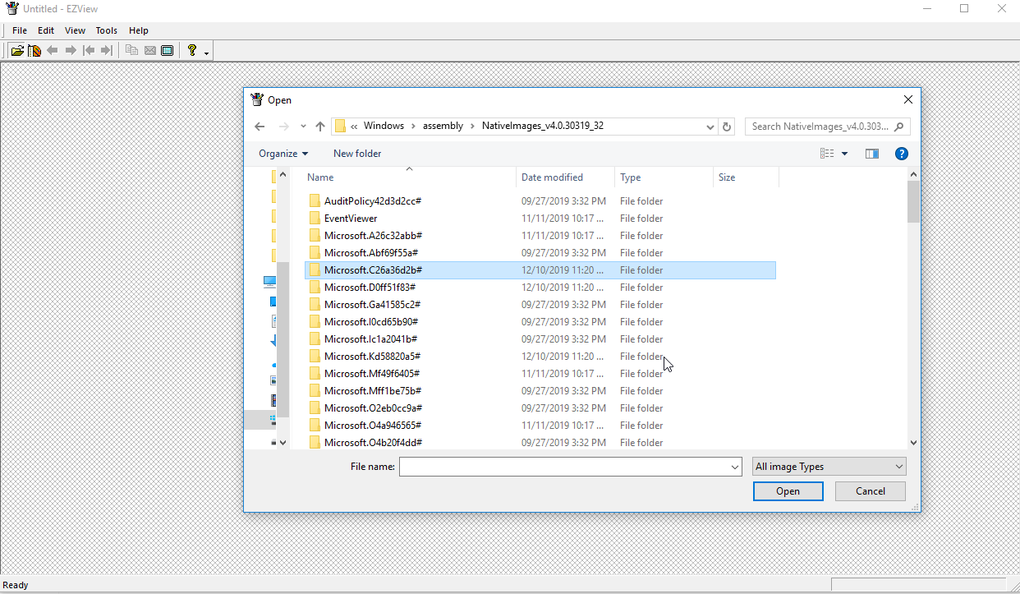Open the View menu
1020x594 pixels.
(75, 31)
